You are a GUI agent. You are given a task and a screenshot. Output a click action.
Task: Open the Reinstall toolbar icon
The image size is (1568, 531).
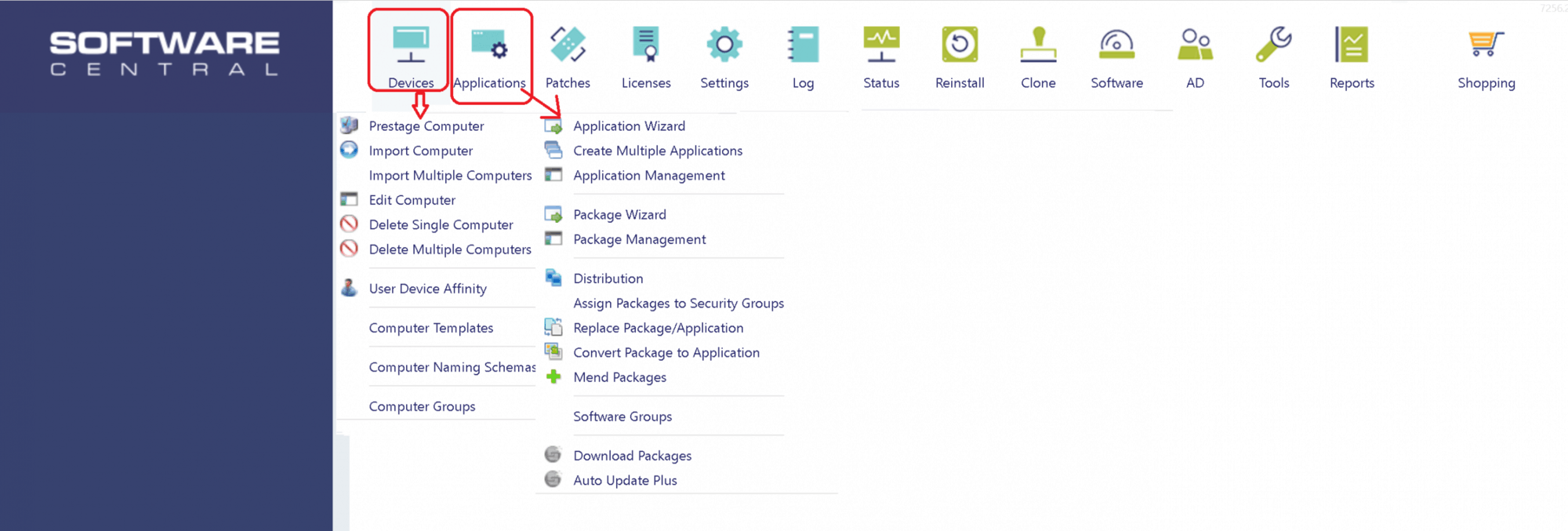tap(960, 45)
